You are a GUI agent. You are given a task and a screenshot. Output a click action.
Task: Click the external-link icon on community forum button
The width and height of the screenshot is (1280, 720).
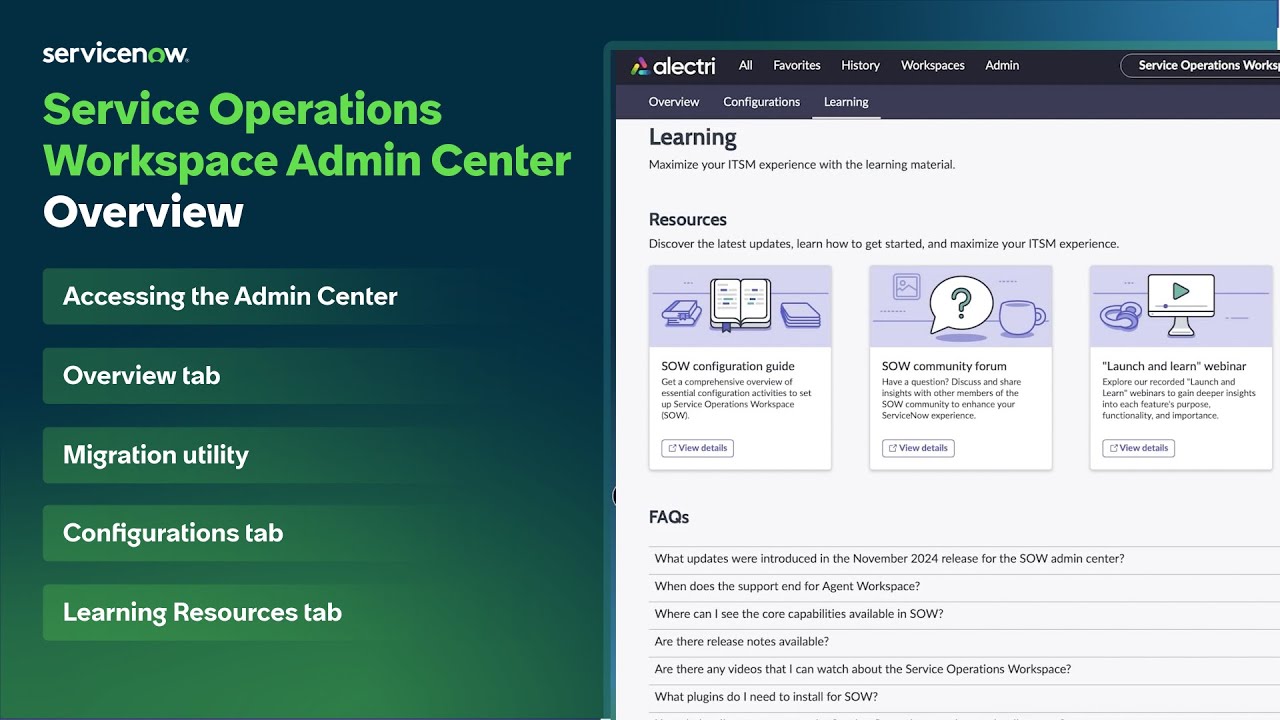coord(892,448)
